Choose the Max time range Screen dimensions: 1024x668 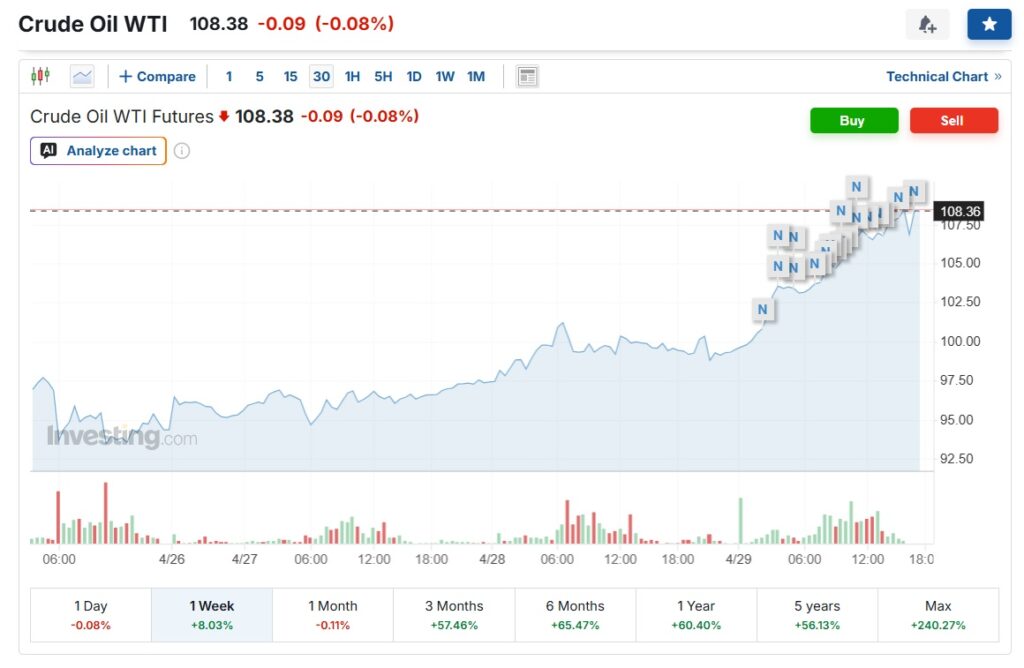[938, 614]
